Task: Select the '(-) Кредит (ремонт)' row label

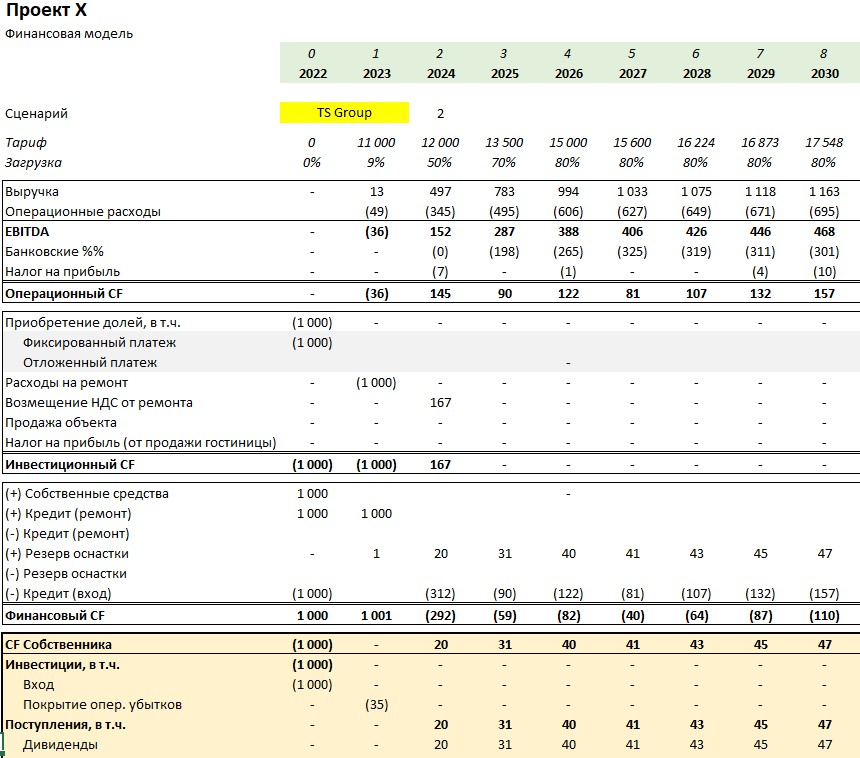Action: point(67,534)
